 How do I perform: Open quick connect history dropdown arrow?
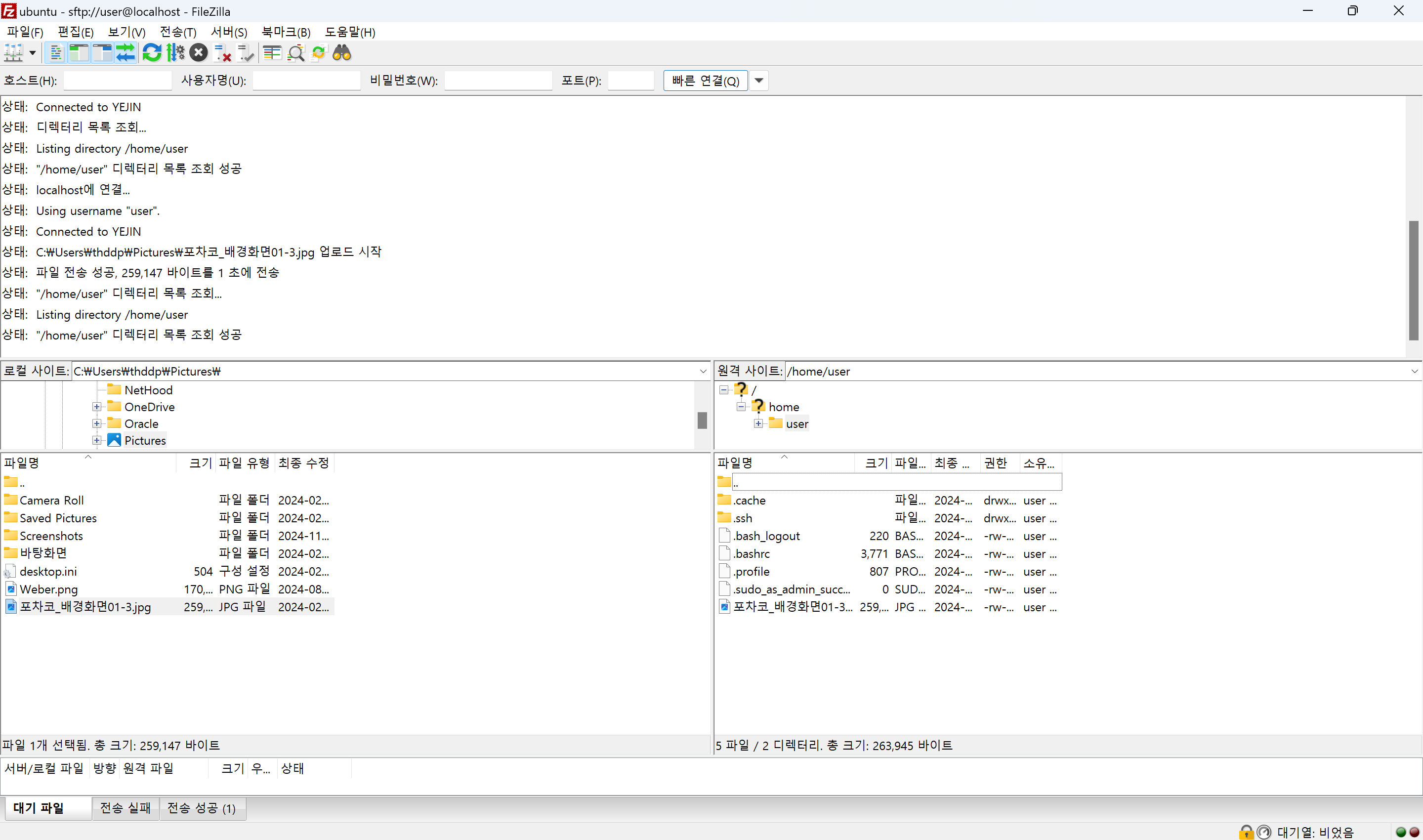pyautogui.click(x=759, y=81)
